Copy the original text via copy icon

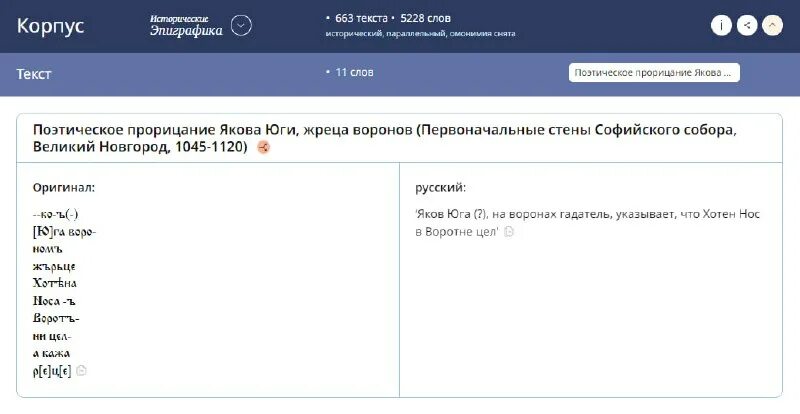click(81, 371)
